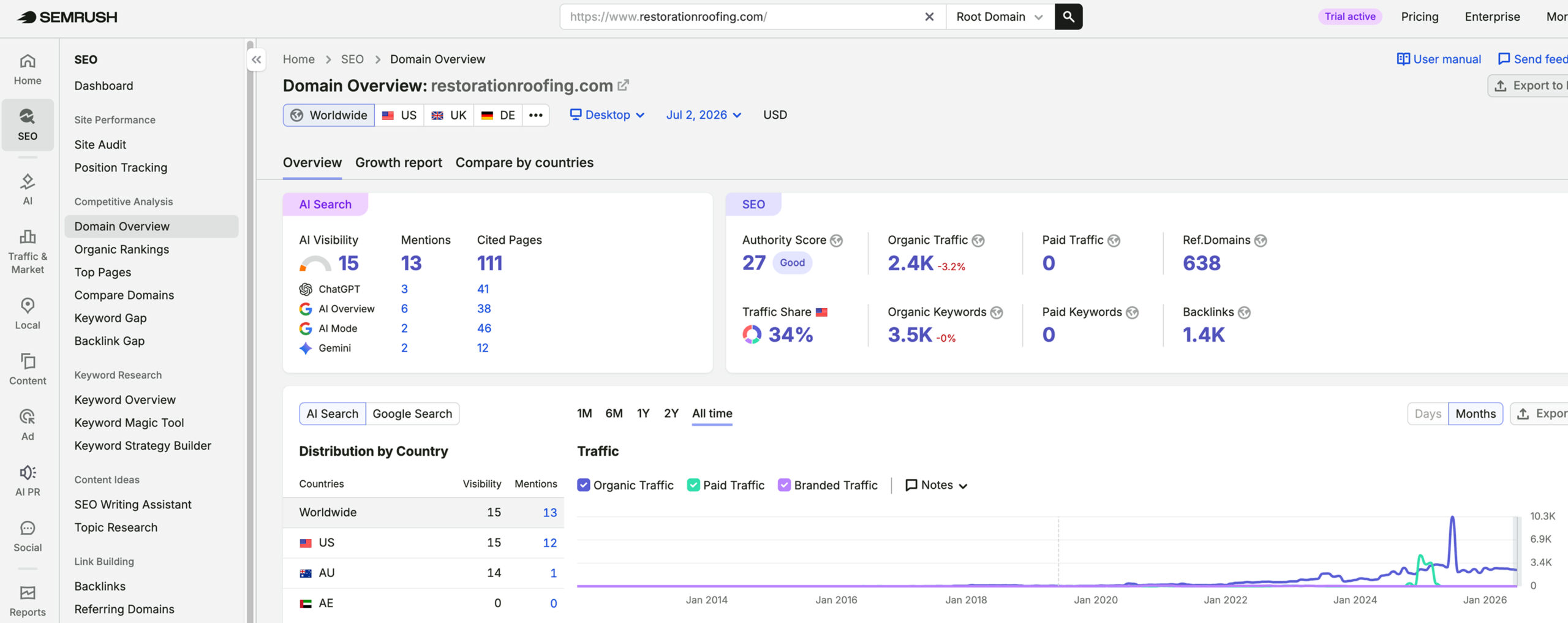Open the Ad section icon
1568x623 pixels.
coord(28,425)
